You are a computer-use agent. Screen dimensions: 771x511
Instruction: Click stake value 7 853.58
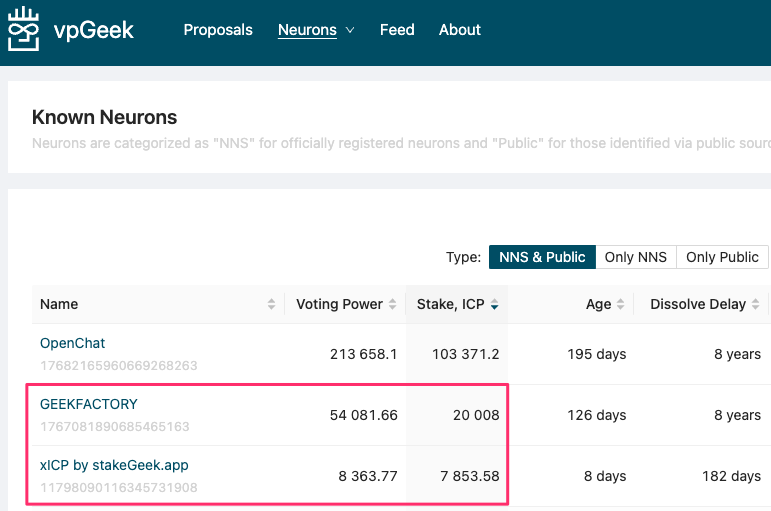click(470, 476)
